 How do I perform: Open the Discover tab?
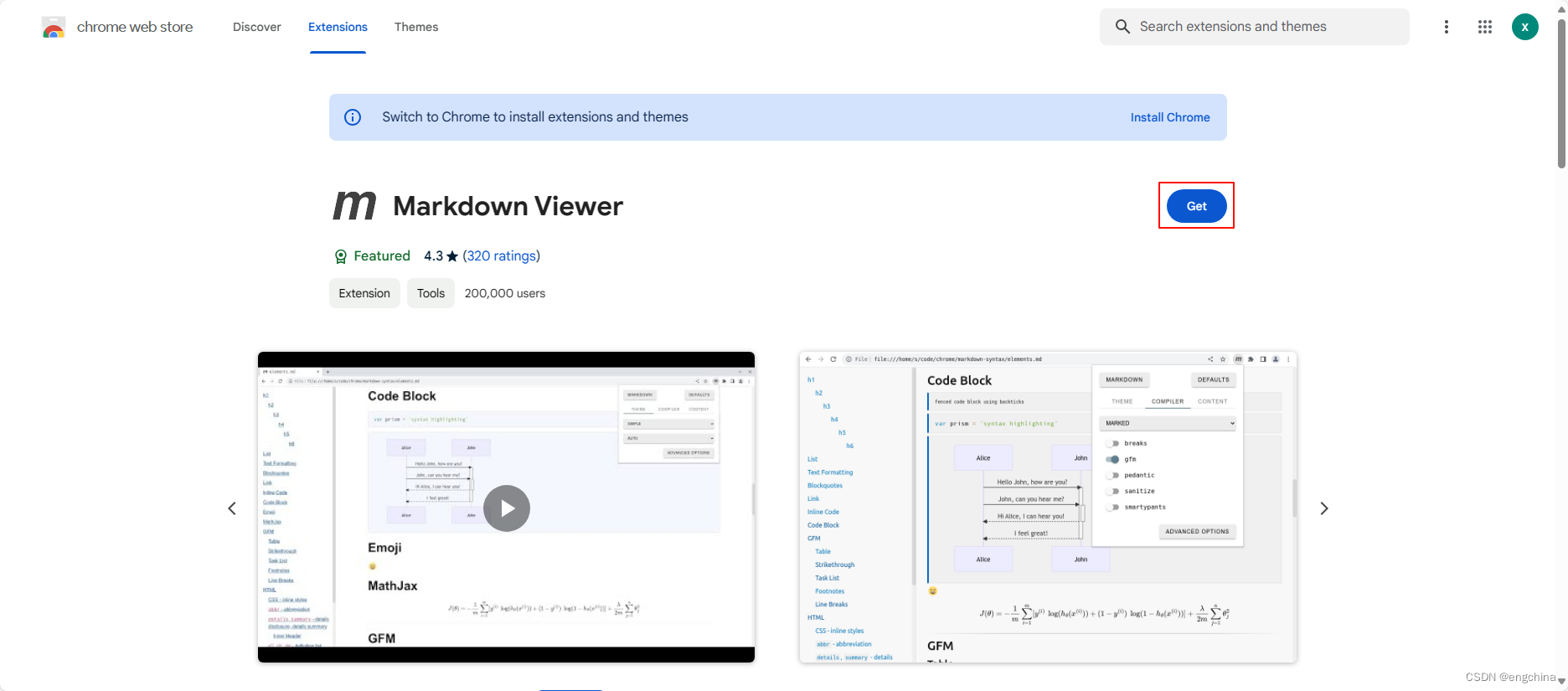pyautogui.click(x=256, y=27)
